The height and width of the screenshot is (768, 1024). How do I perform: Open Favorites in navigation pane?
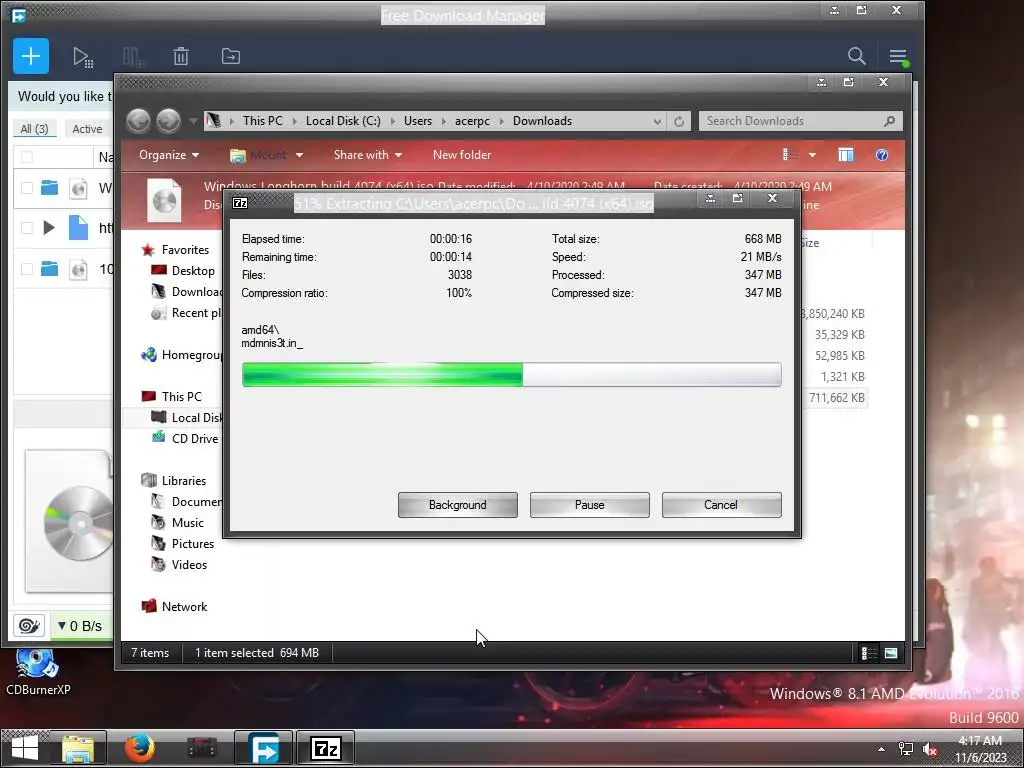point(185,249)
